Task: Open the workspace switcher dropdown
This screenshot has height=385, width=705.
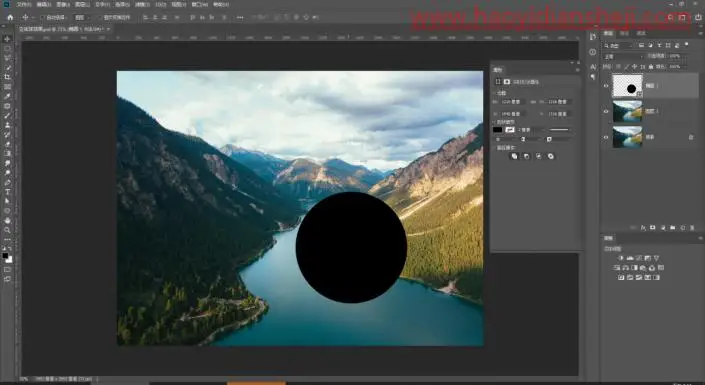Action: 683,18
